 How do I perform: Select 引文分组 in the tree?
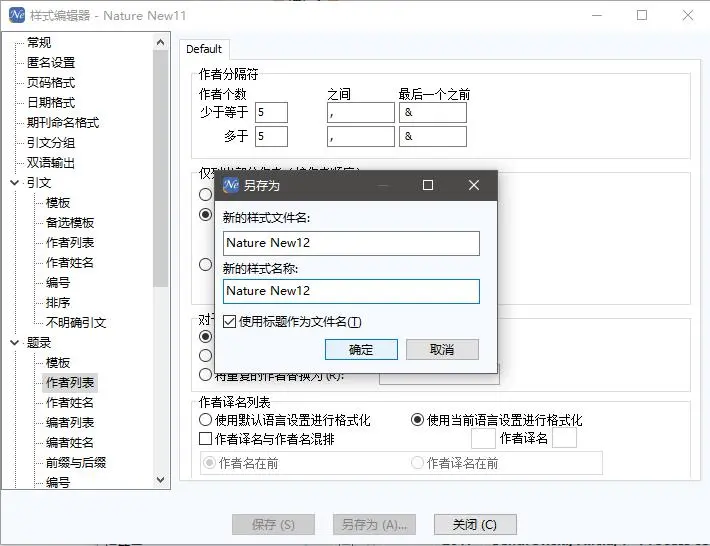tap(51, 143)
